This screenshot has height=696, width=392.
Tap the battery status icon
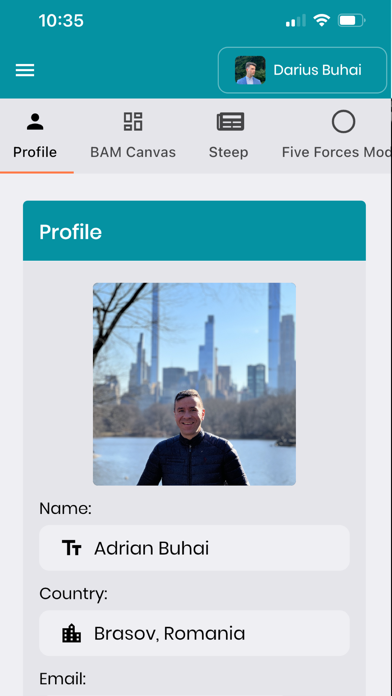coord(351,20)
